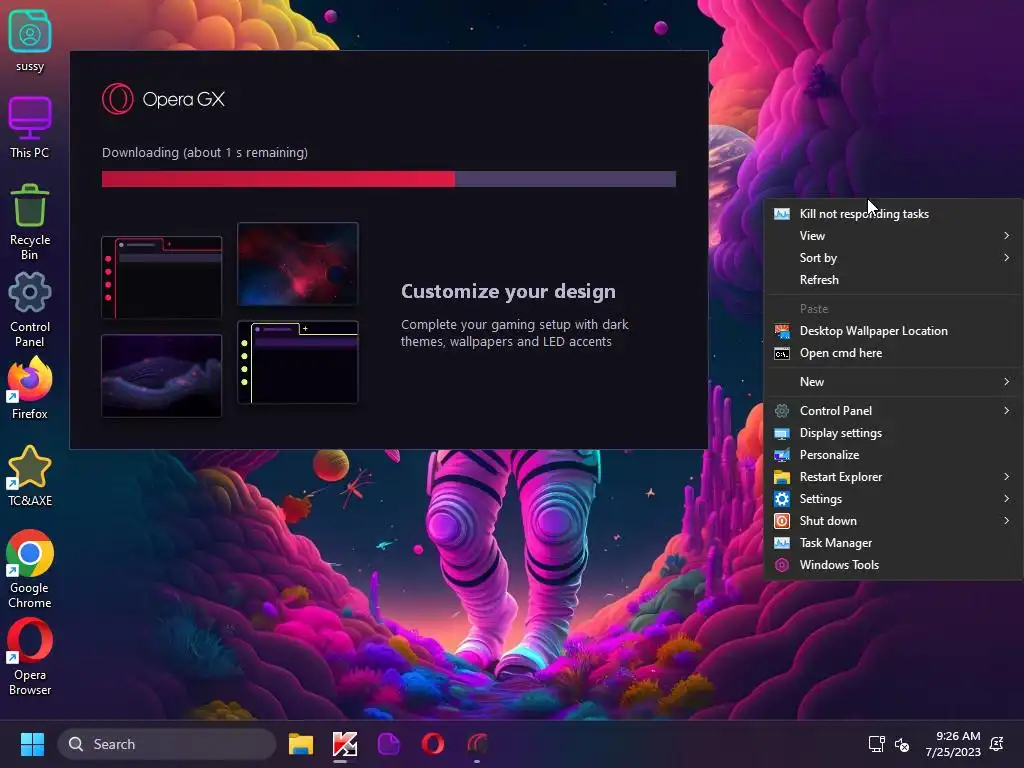Viewport: 1024px width, 768px height.
Task: Select the yellow-dot purple theme thumbnail
Action: pos(298,362)
